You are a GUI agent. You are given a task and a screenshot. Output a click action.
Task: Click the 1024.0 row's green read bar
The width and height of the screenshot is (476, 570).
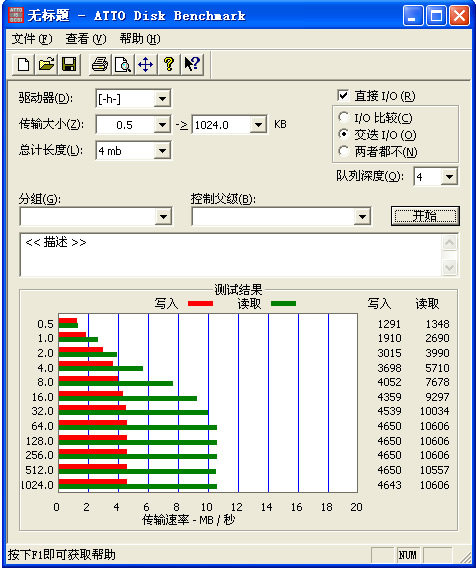[x=138, y=486]
